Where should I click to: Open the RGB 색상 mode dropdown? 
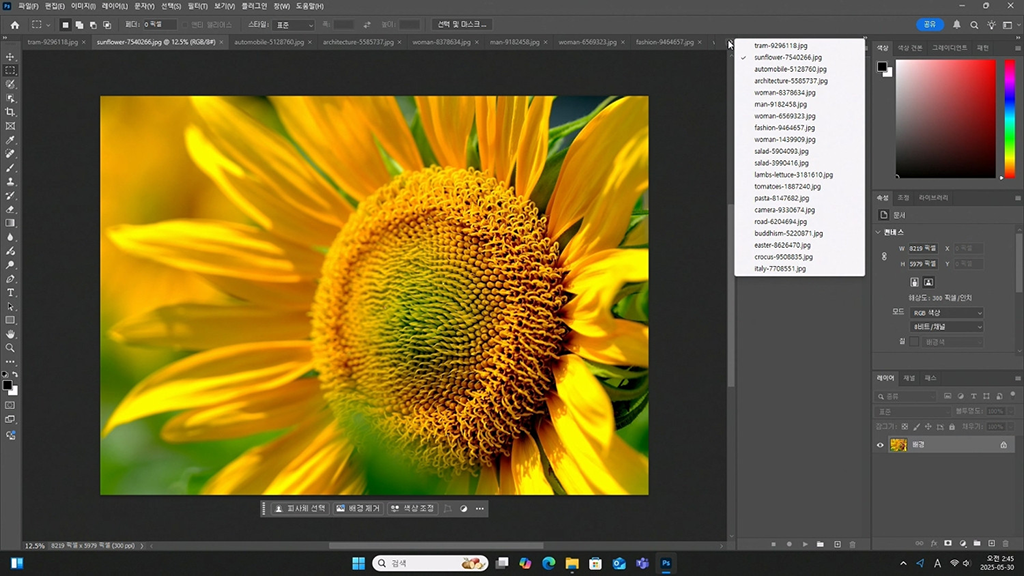tap(946, 313)
